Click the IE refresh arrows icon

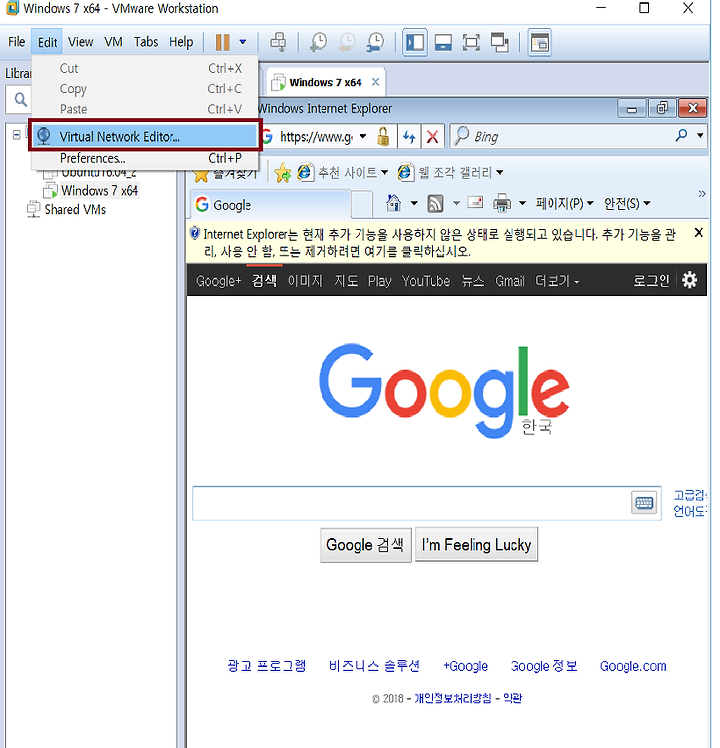pyautogui.click(x=409, y=137)
